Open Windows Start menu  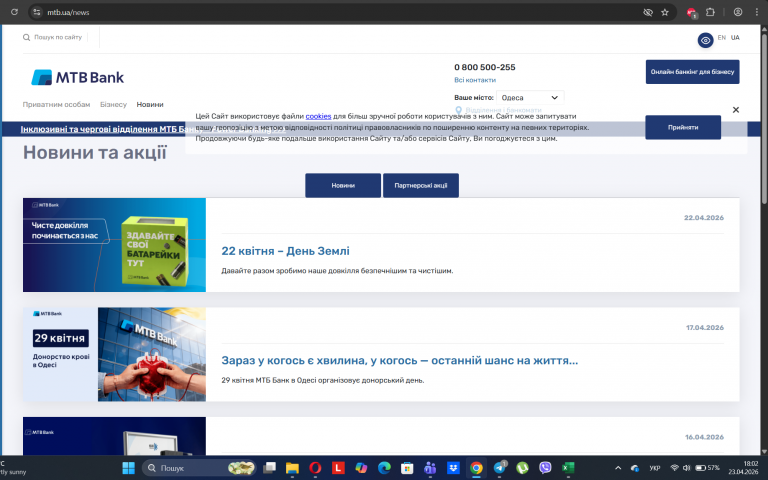(128, 468)
